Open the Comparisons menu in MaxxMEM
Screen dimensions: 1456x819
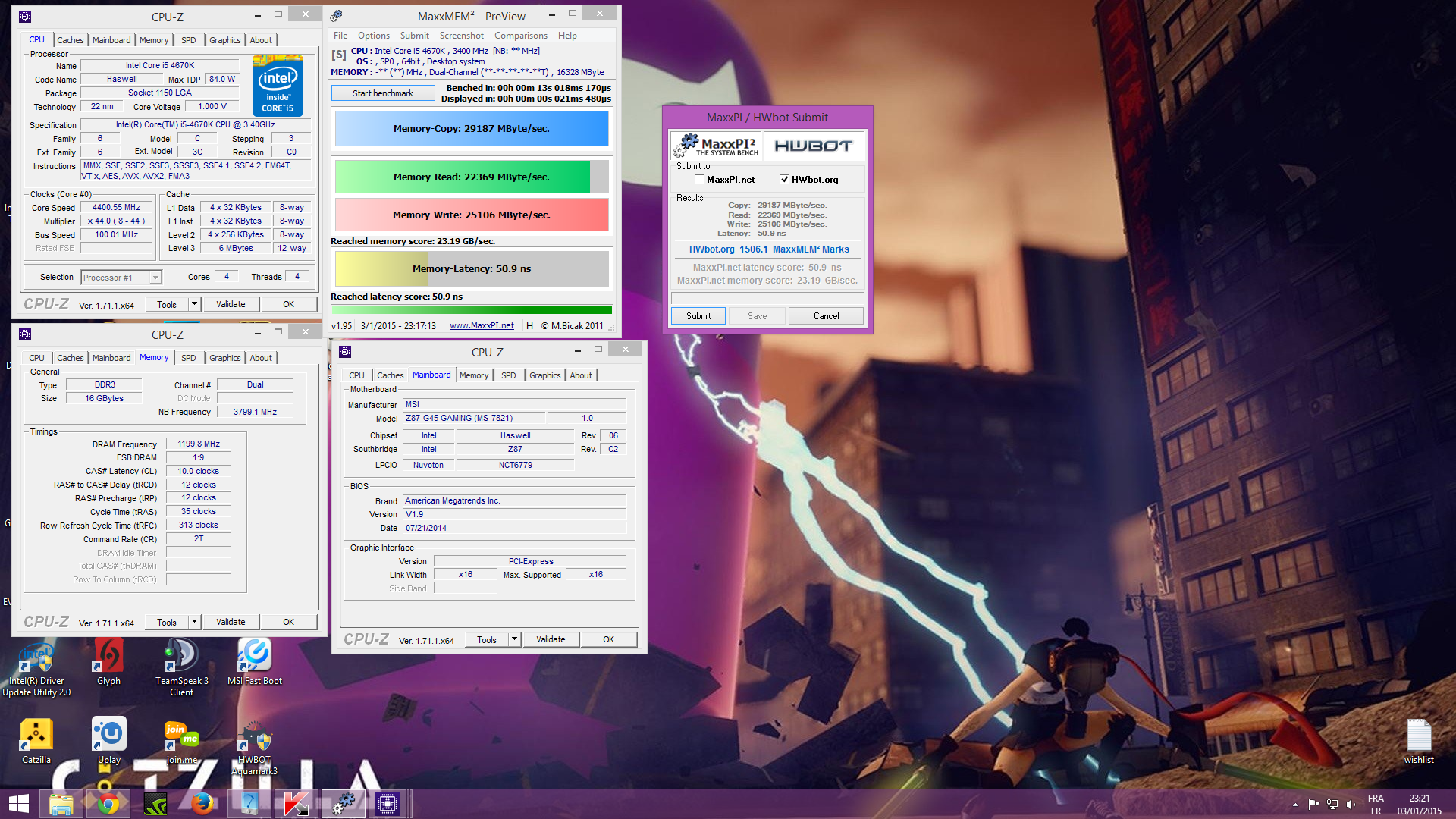(x=521, y=36)
